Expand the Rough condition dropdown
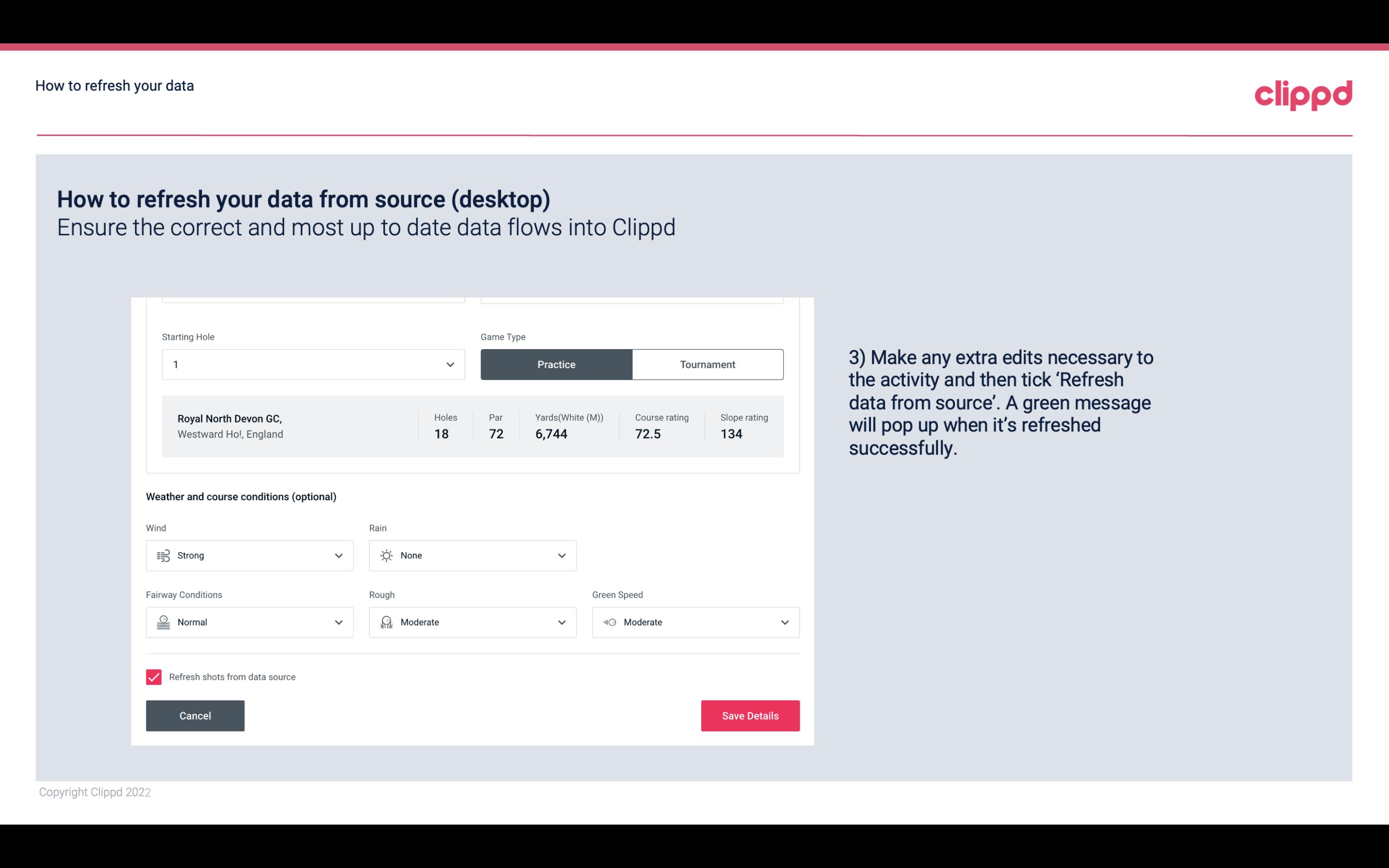The width and height of the screenshot is (1389, 868). point(561,622)
